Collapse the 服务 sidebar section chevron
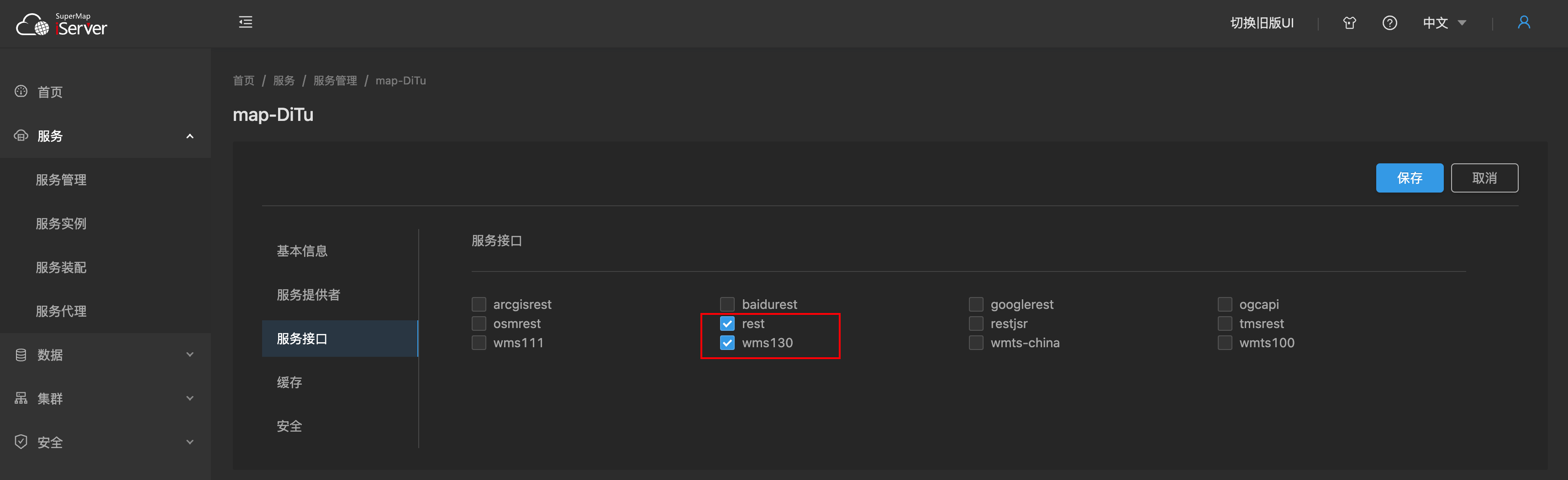The height and width of the screenshot is (480, 1568). 190,136
